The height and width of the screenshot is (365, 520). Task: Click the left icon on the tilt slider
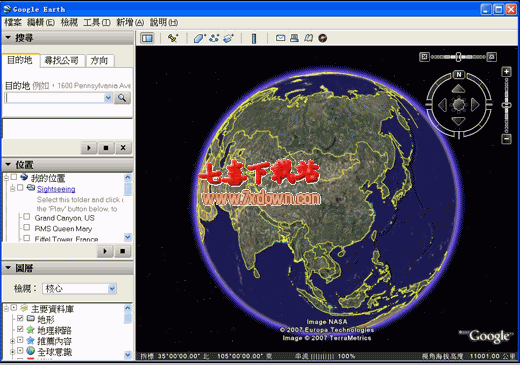tap(424, 57)
